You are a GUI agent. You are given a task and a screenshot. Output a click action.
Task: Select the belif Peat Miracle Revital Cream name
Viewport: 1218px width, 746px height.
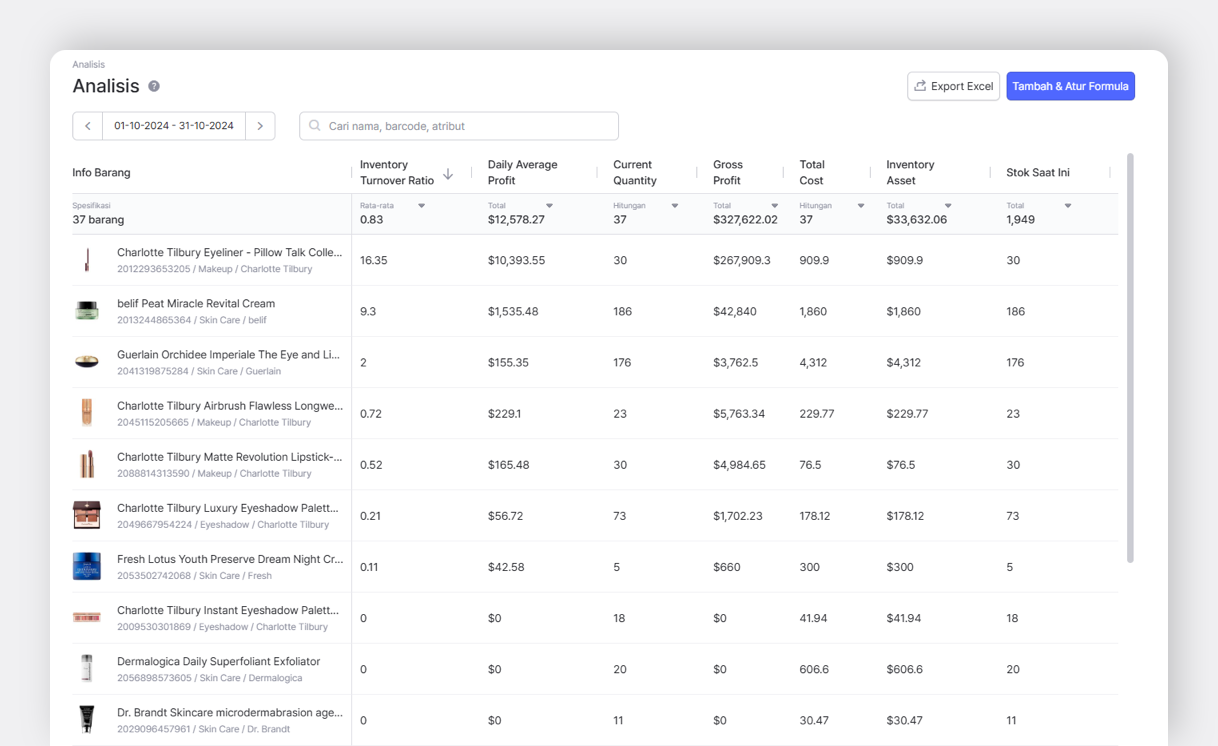pos(196,303)
